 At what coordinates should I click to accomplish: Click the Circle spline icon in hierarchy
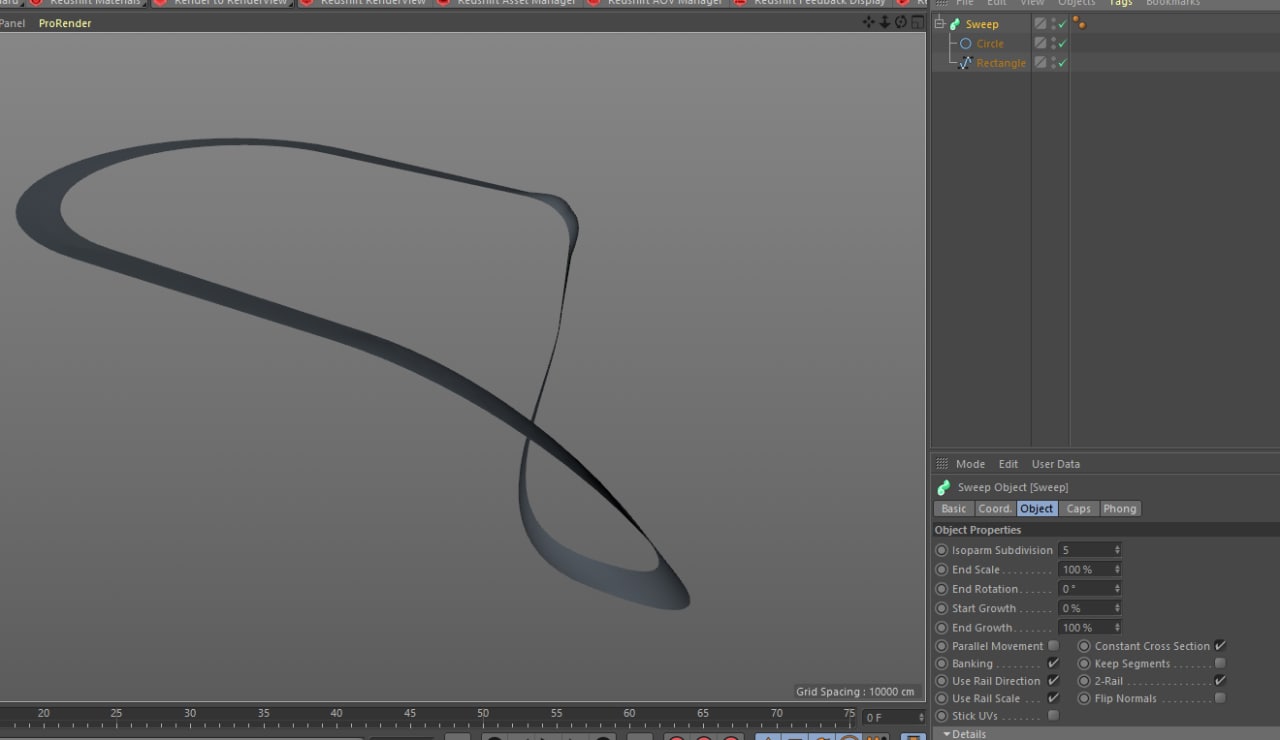point(965,43)
